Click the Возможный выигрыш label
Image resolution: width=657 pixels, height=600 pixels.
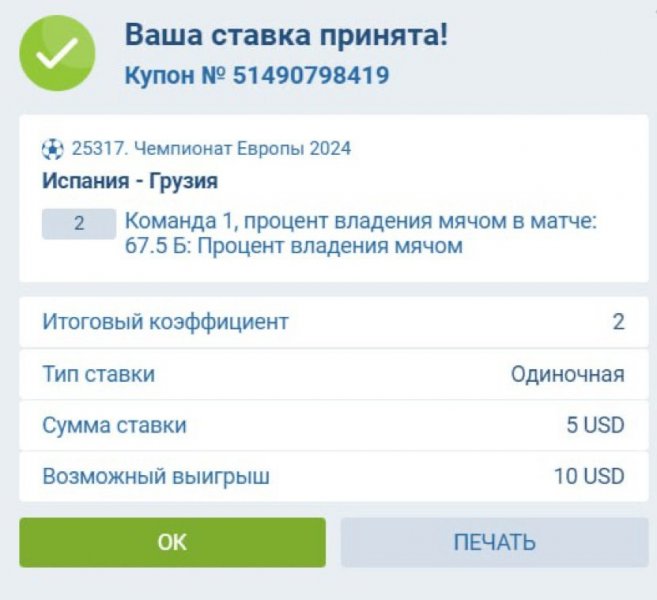tap(156, 477)
